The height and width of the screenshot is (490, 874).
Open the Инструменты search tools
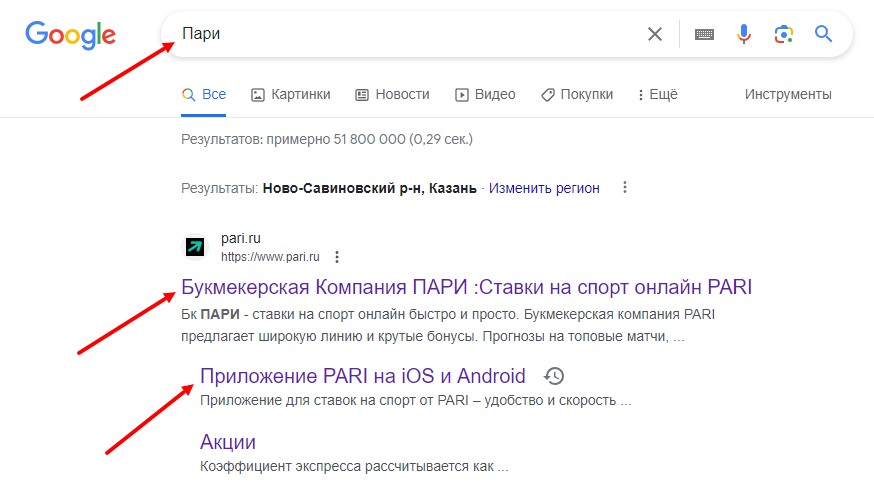(788, 95)
